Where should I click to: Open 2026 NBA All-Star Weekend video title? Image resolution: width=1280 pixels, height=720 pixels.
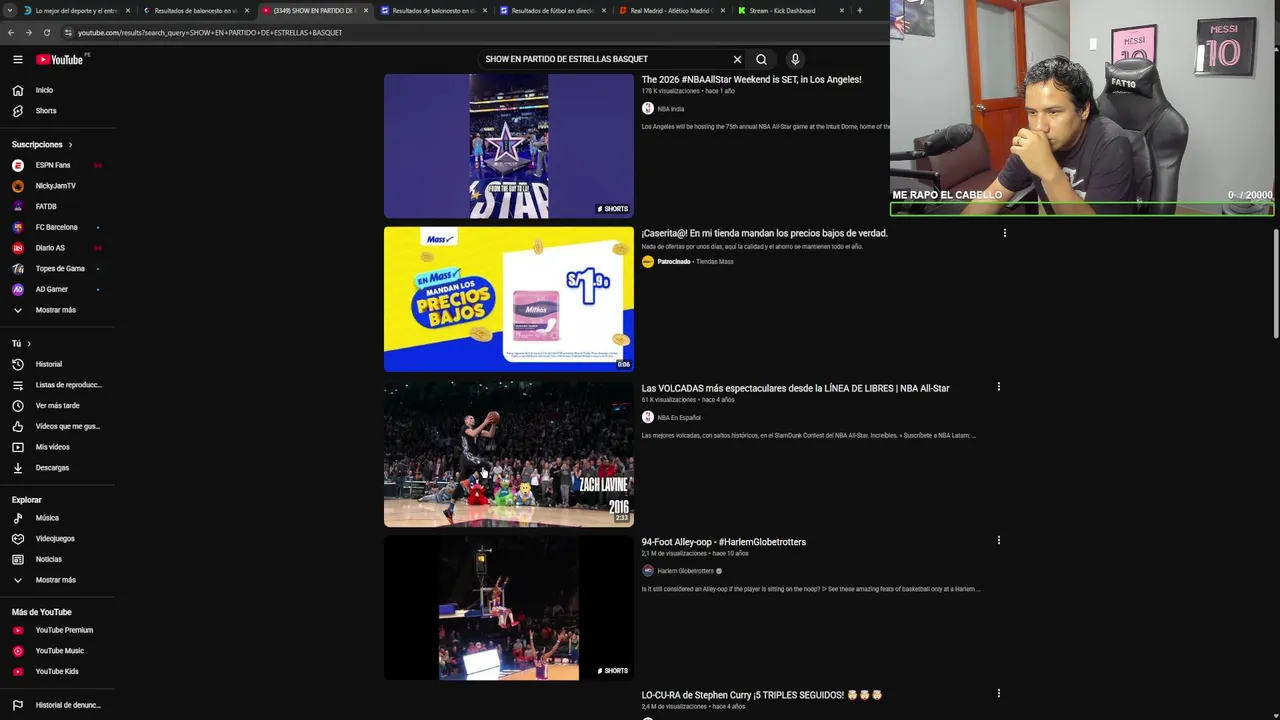(x=751, y=79)
